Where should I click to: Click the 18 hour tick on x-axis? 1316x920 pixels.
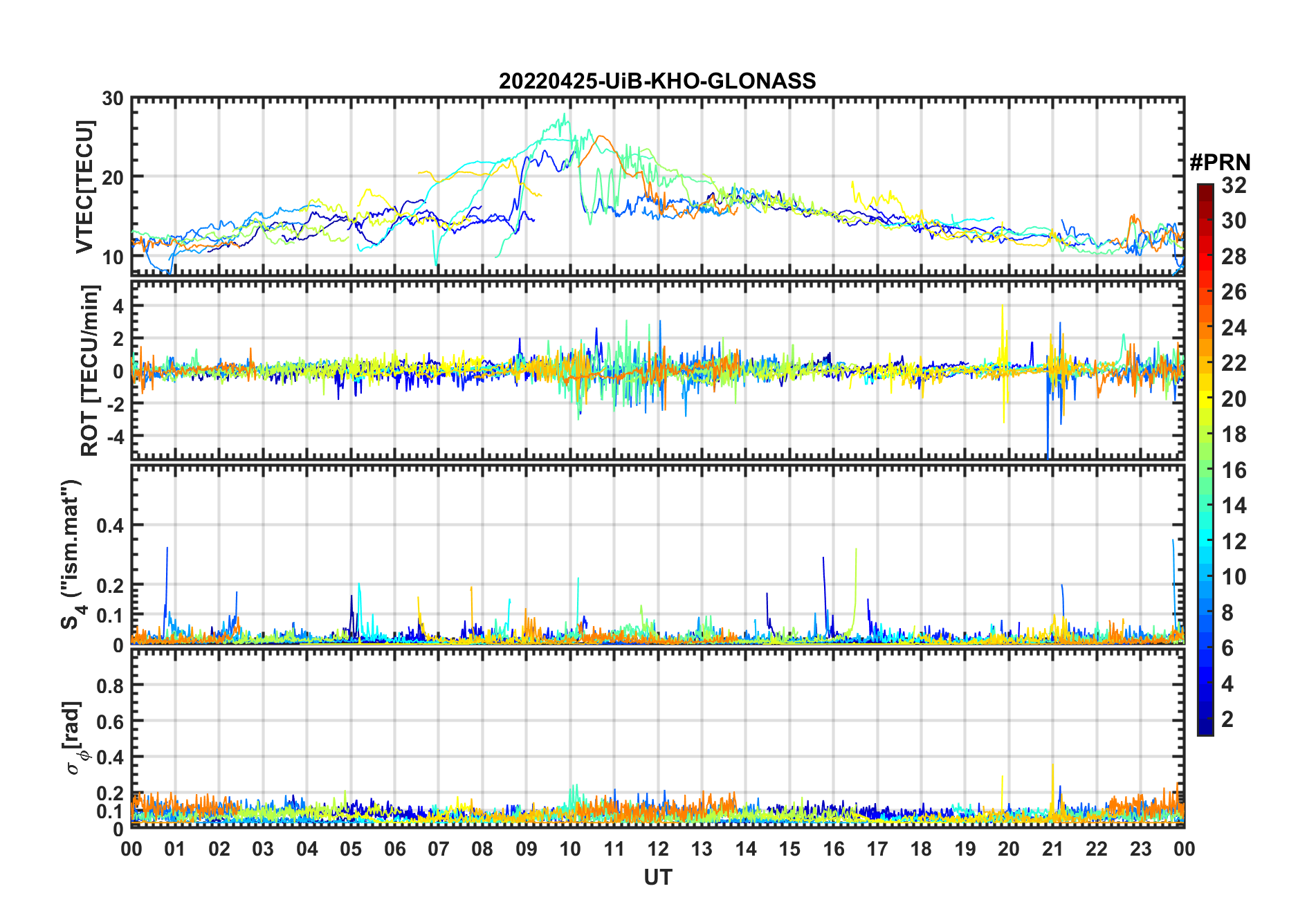[x=921, y=849]
